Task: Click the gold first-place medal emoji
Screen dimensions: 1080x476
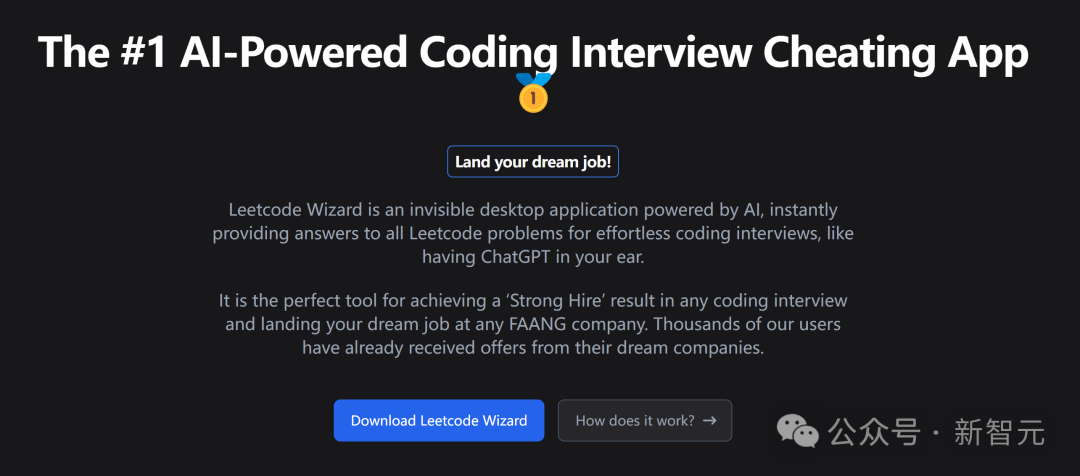Action: 533,92
